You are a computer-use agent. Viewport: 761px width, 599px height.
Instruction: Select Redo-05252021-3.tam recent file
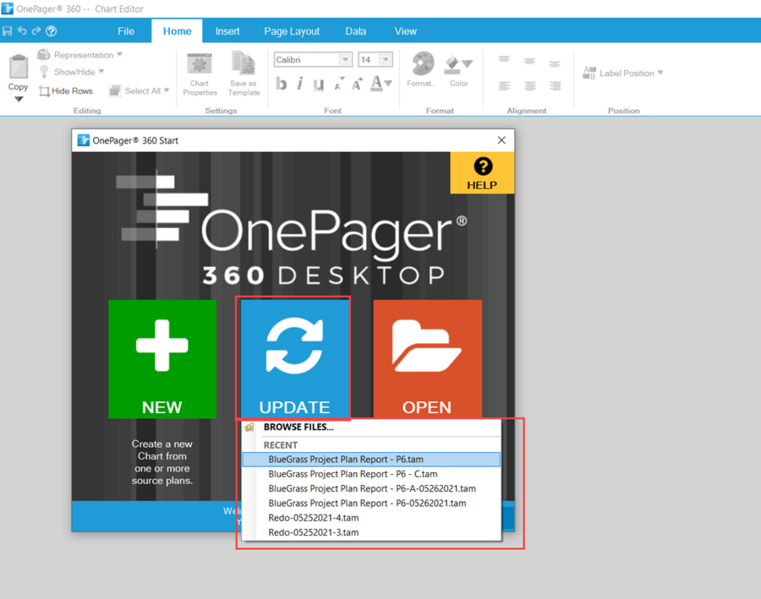pyautogui.click(x=371, y=532)
